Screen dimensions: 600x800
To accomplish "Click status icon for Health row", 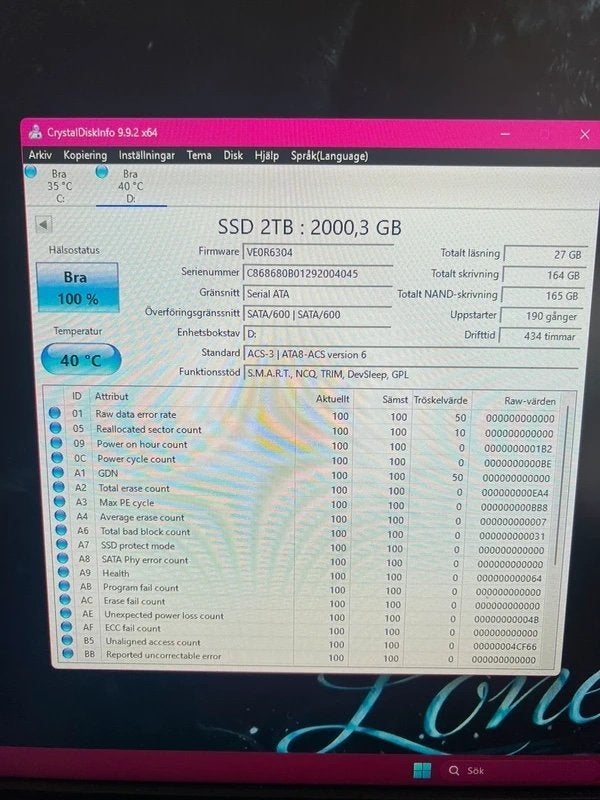I will point(64,572).
